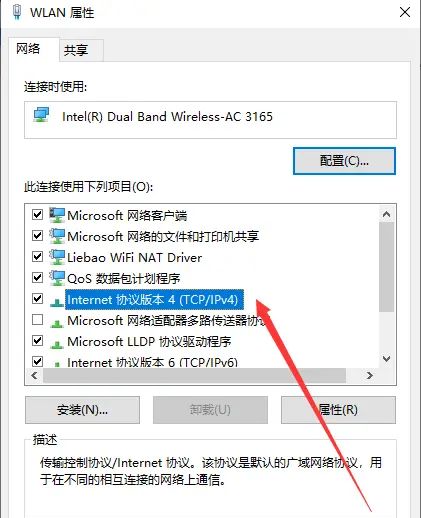Click the list scroll up arrow
This screenshot has height=518, width=421.
pos(387,214)
